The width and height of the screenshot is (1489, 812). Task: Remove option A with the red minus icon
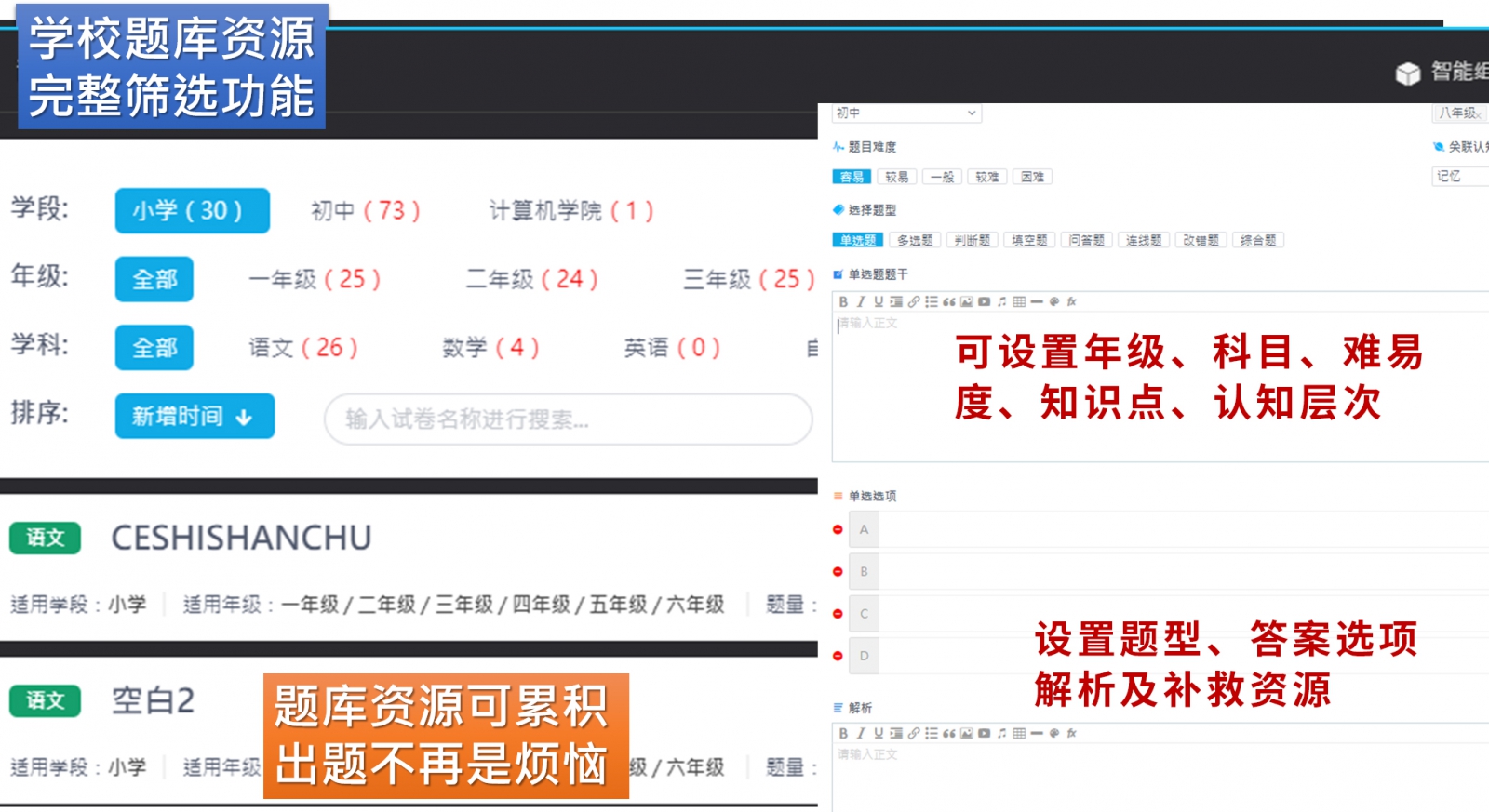(x=838, y=529)
